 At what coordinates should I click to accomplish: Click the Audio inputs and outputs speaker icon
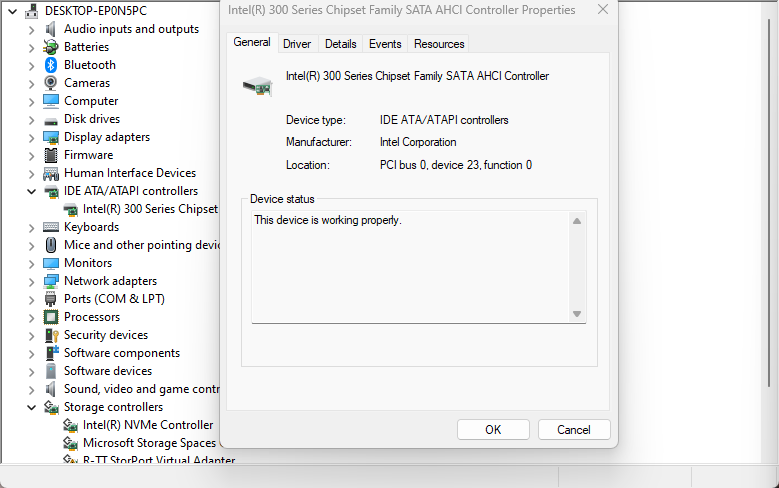(x=51, y=29)
